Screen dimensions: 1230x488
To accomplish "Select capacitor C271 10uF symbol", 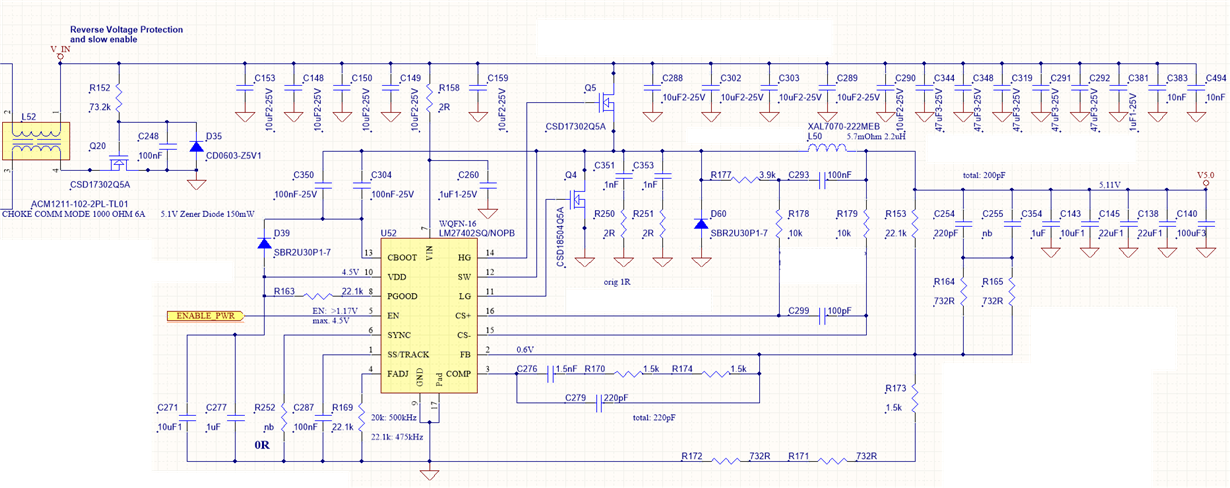I will click(x=187, y=418).
